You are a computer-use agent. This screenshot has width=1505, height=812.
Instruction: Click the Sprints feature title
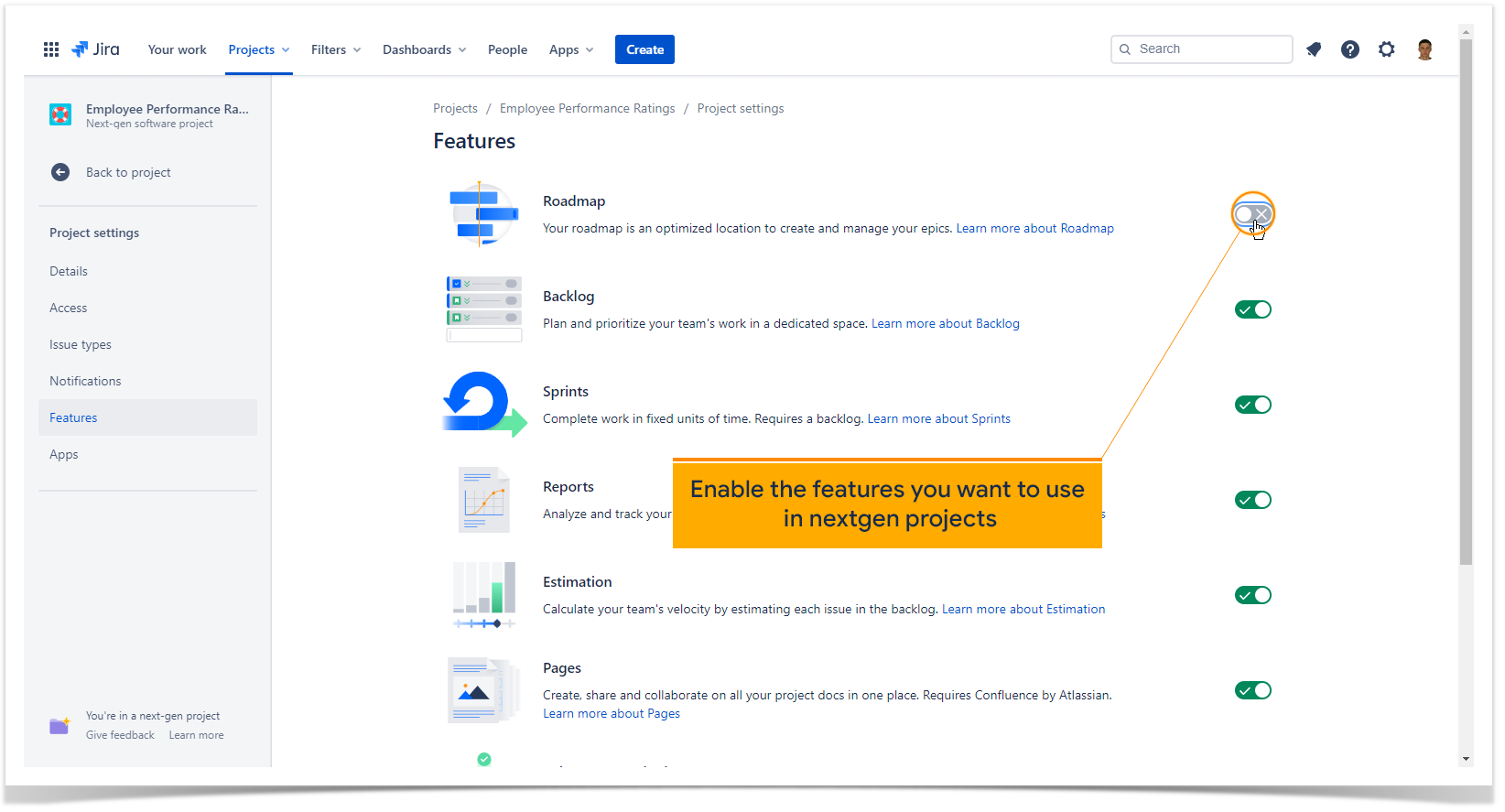click(x=566, y=392)
